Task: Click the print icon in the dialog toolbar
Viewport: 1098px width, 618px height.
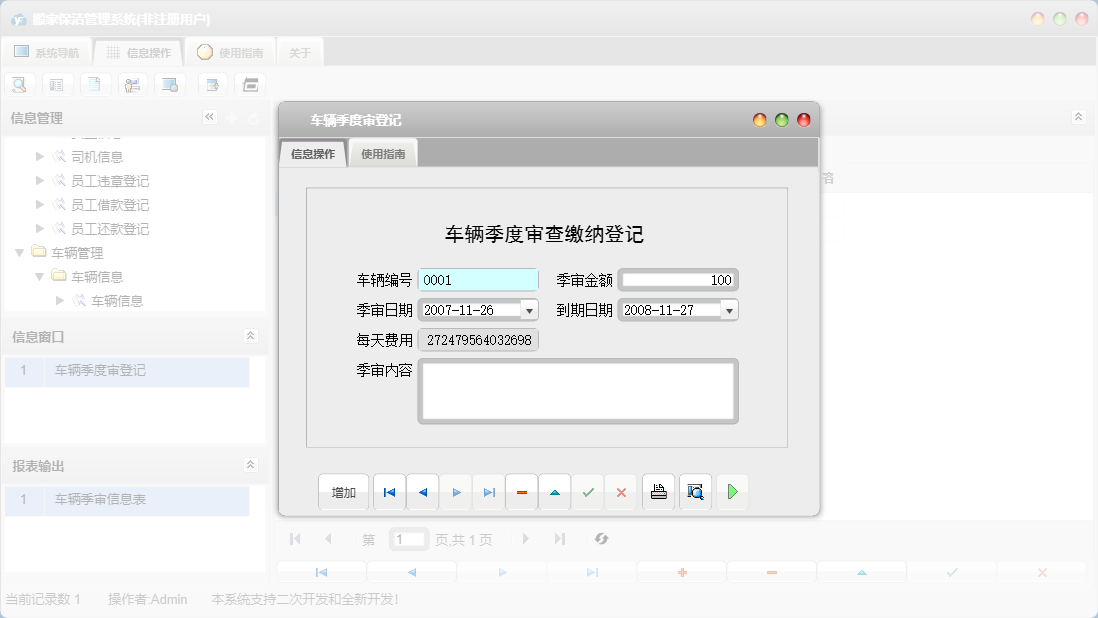Action: (x=658, y=491)
